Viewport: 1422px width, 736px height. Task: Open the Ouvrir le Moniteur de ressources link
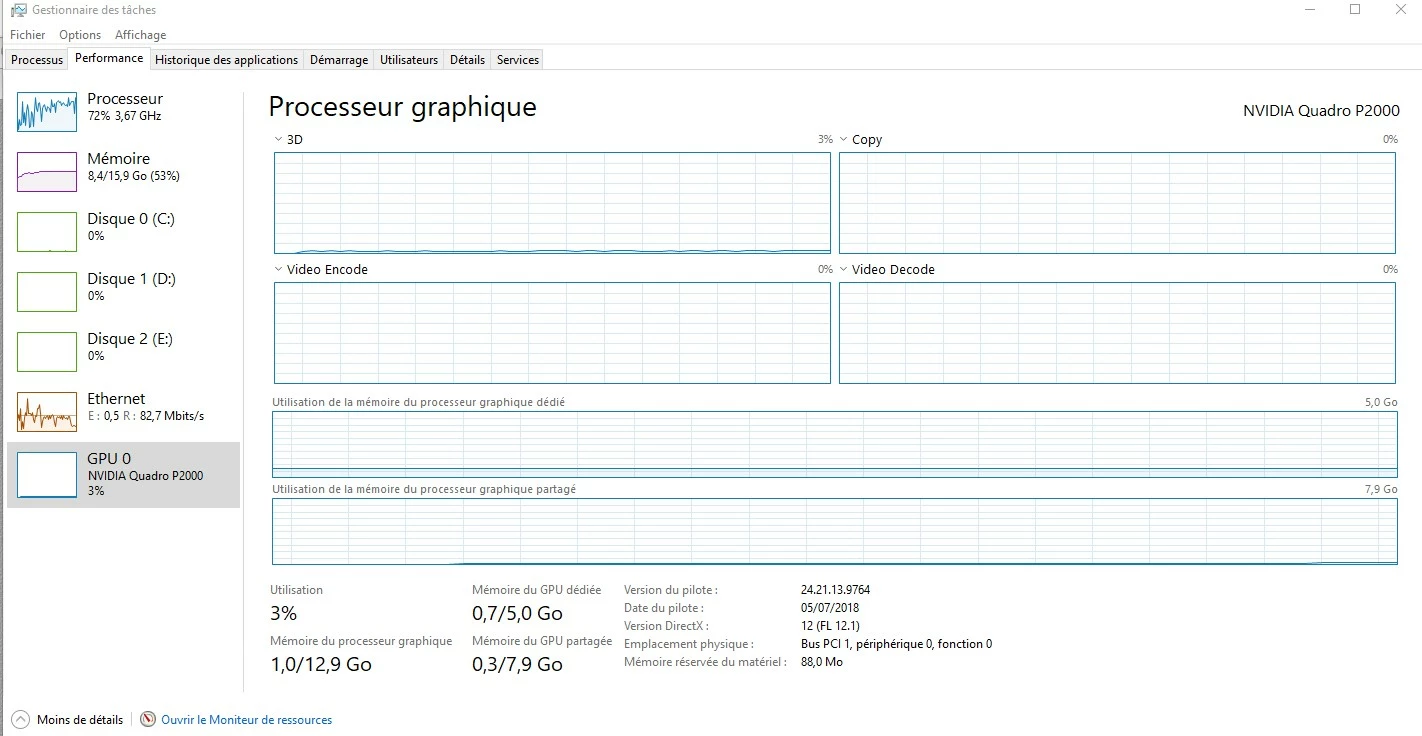(x=246, y=720)
